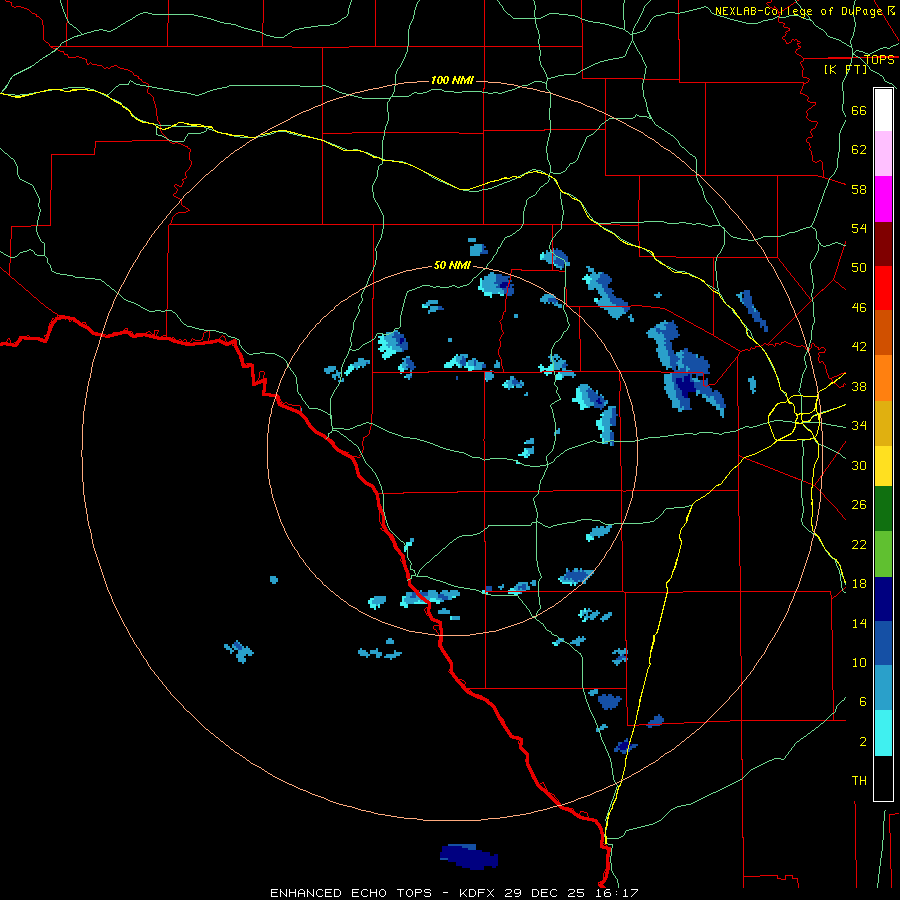Pick the light green 26 legend swatch

(x=883, y=554)
